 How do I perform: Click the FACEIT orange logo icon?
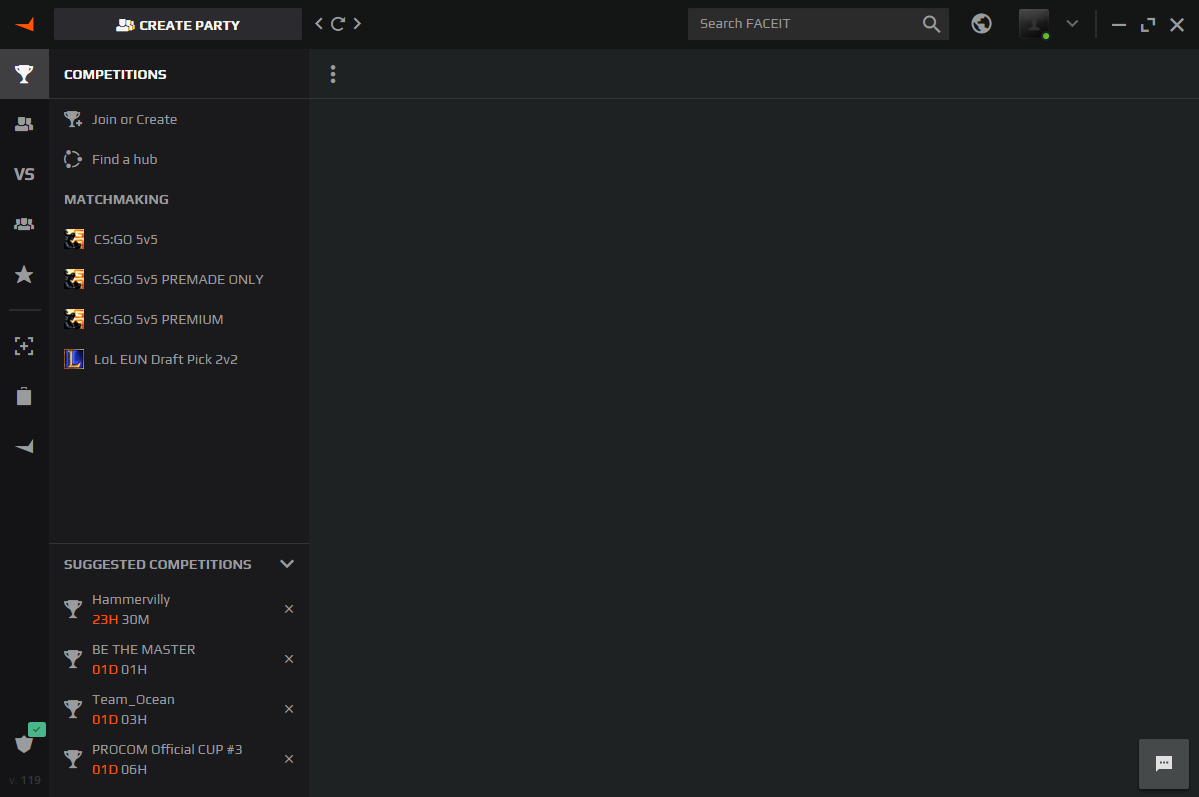click(x=24, y=24)
